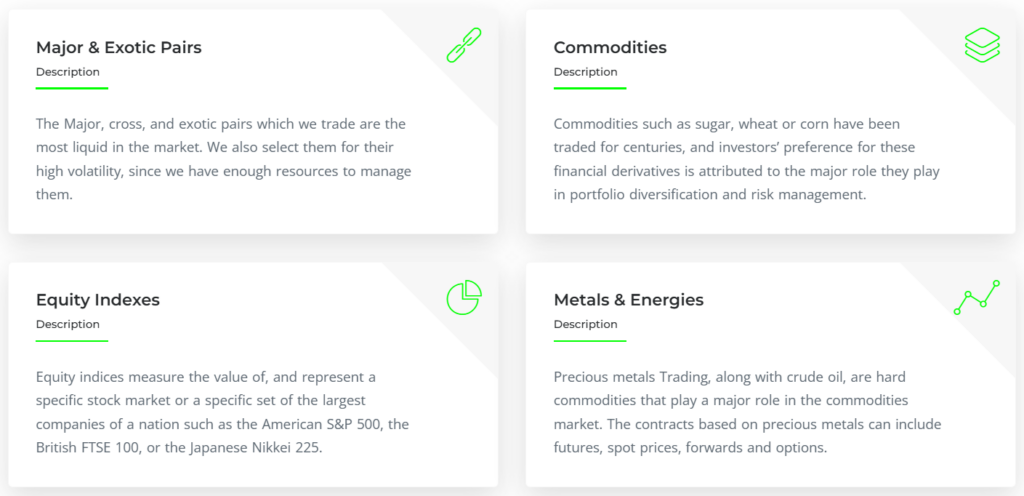Click the pie chart icon

click(464, 298)
